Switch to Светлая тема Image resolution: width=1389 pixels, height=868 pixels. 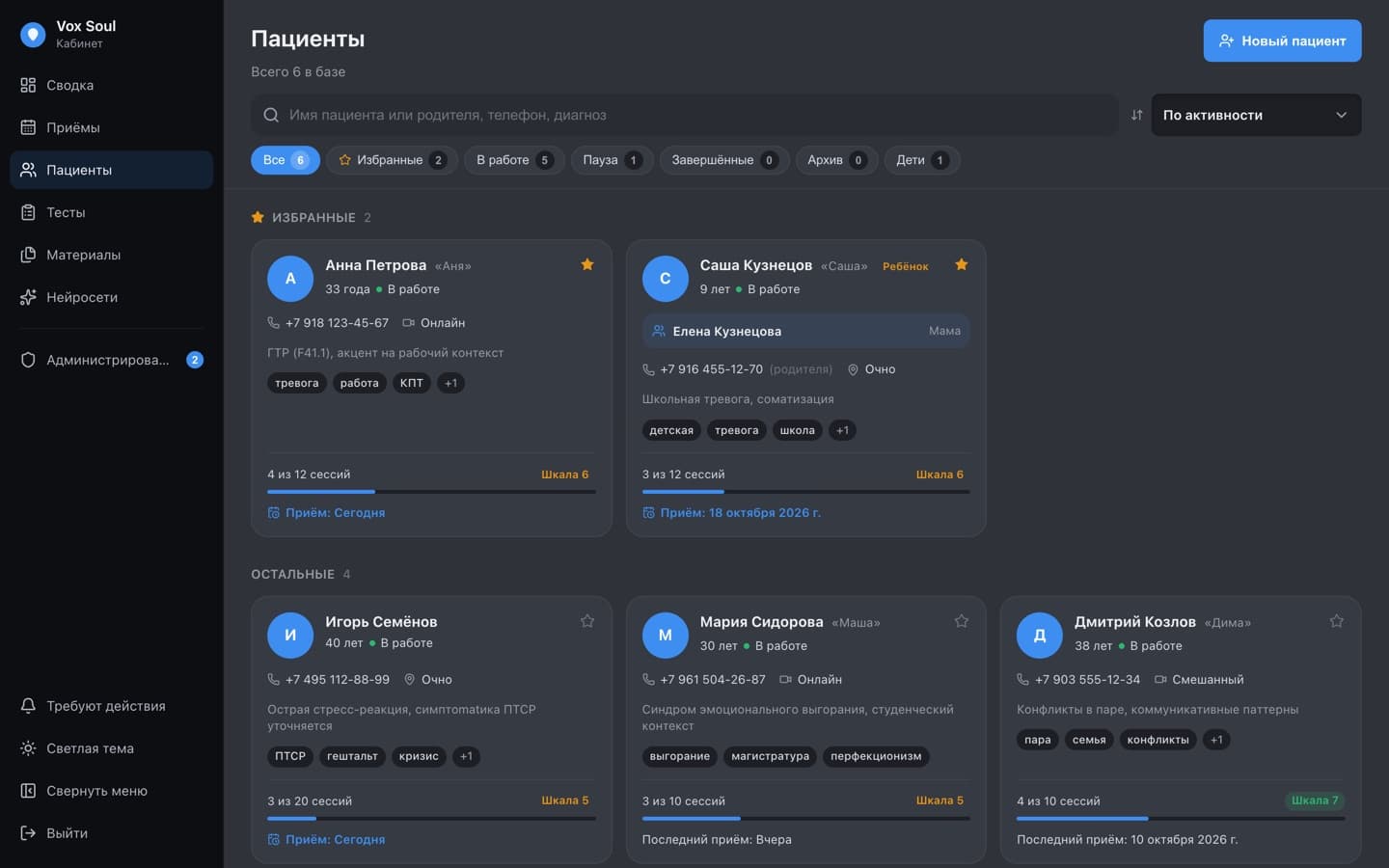click(111, 748)
